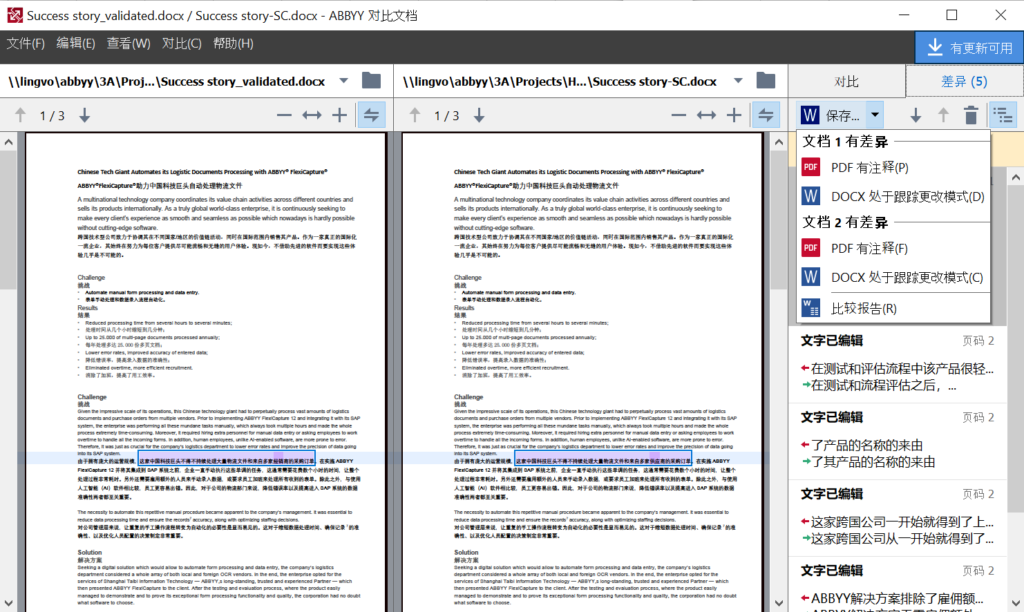Choose 比较报告(R) from save menu

click(x=893, y=308)
